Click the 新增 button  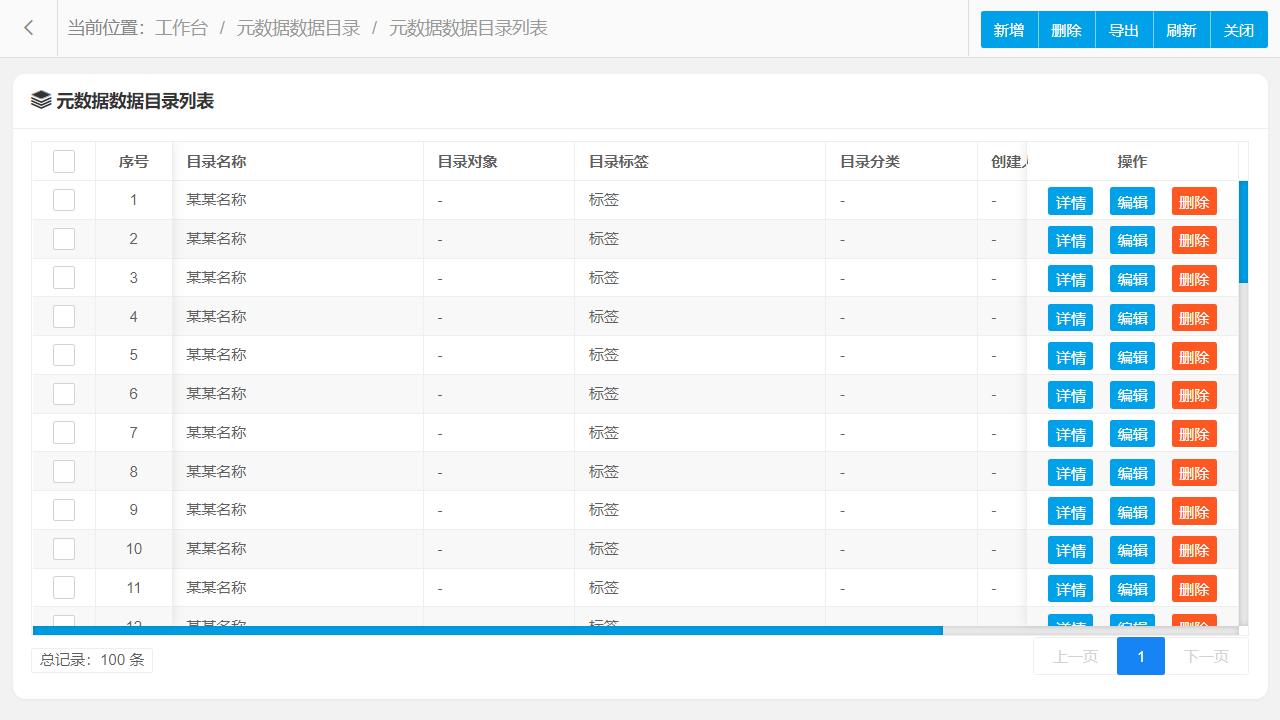click(x=1009, y=30)
